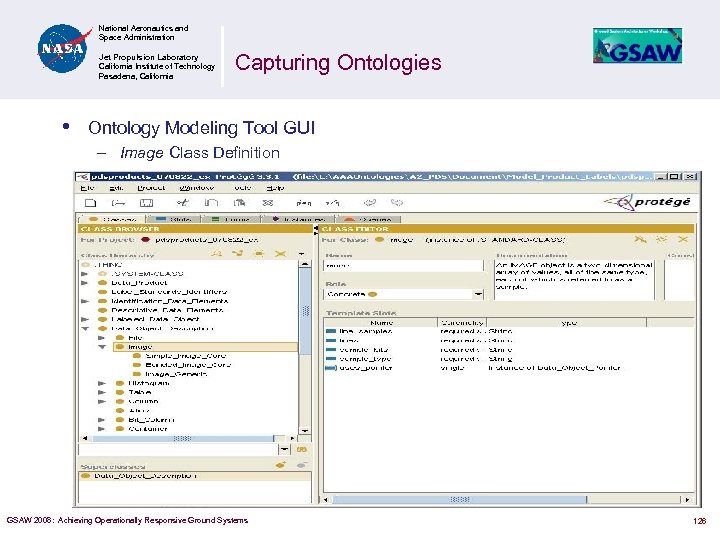Click the Redo arrow in the toolbar

397,202
